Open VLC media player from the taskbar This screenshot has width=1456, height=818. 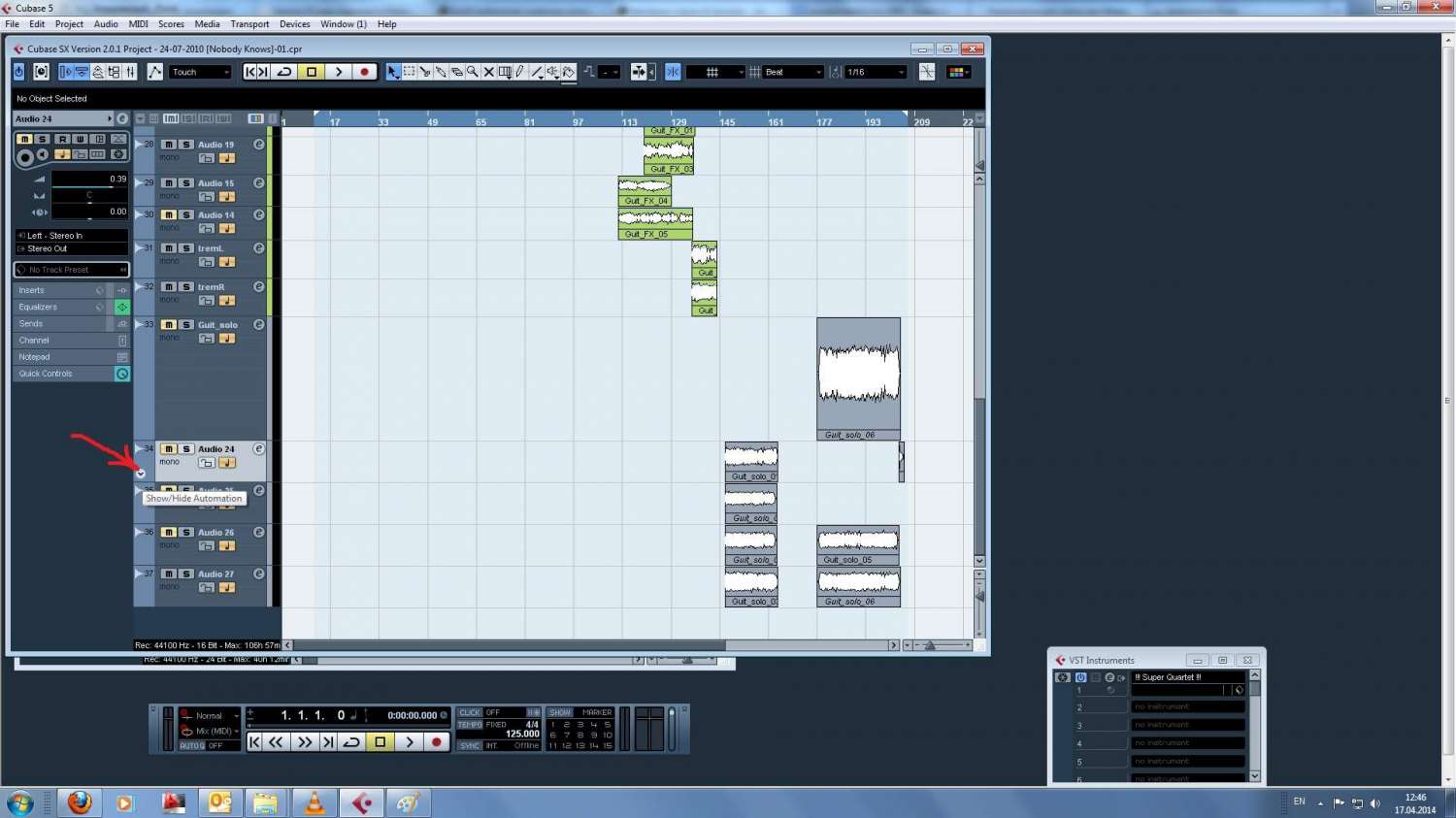[314, 802]
